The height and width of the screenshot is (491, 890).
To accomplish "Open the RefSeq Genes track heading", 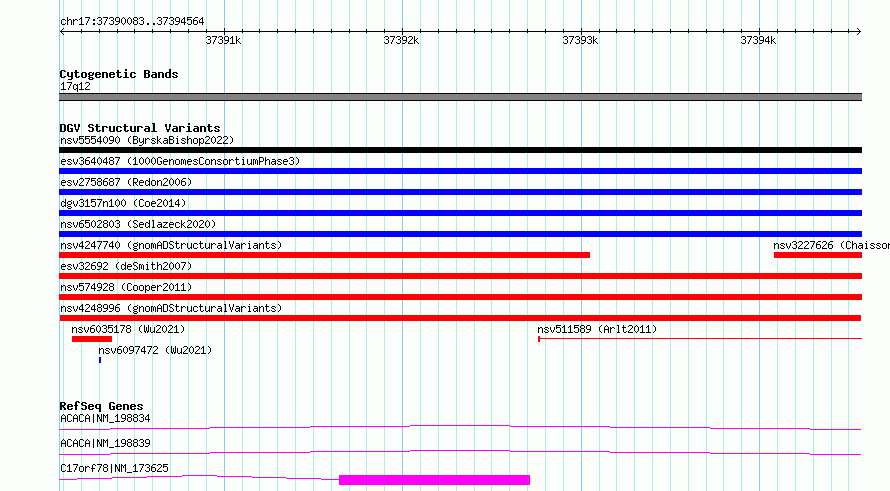I will coord(101,406).
